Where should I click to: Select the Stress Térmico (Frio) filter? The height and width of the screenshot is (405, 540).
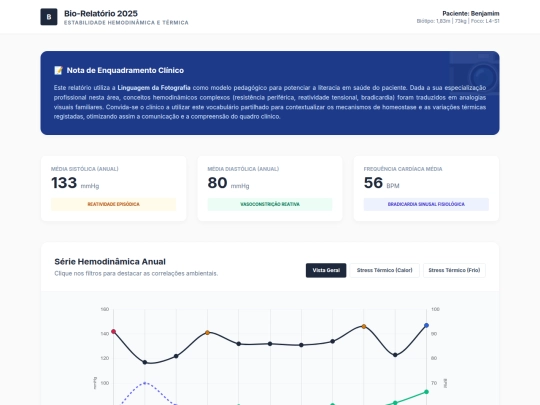[454, 270]
